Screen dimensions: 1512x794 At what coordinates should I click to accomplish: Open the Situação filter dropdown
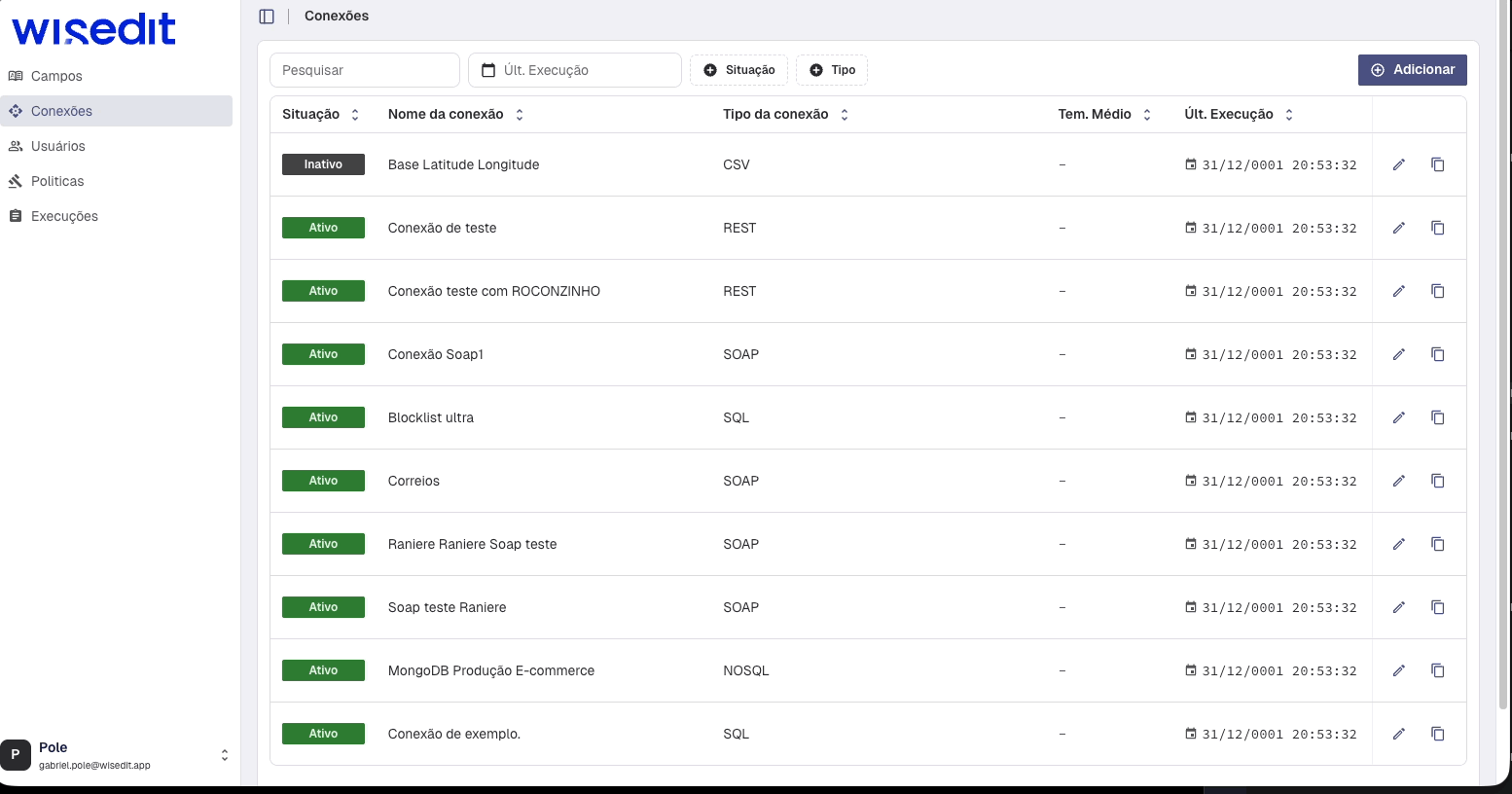pyautogui.click(x=738, y=69)
